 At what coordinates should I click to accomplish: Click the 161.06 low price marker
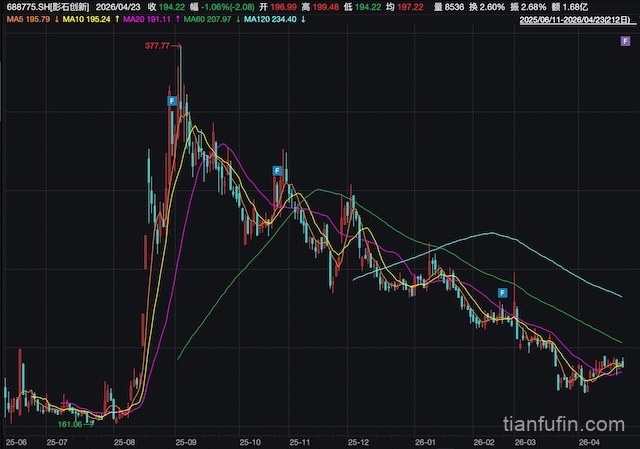[x=70, y=424]
